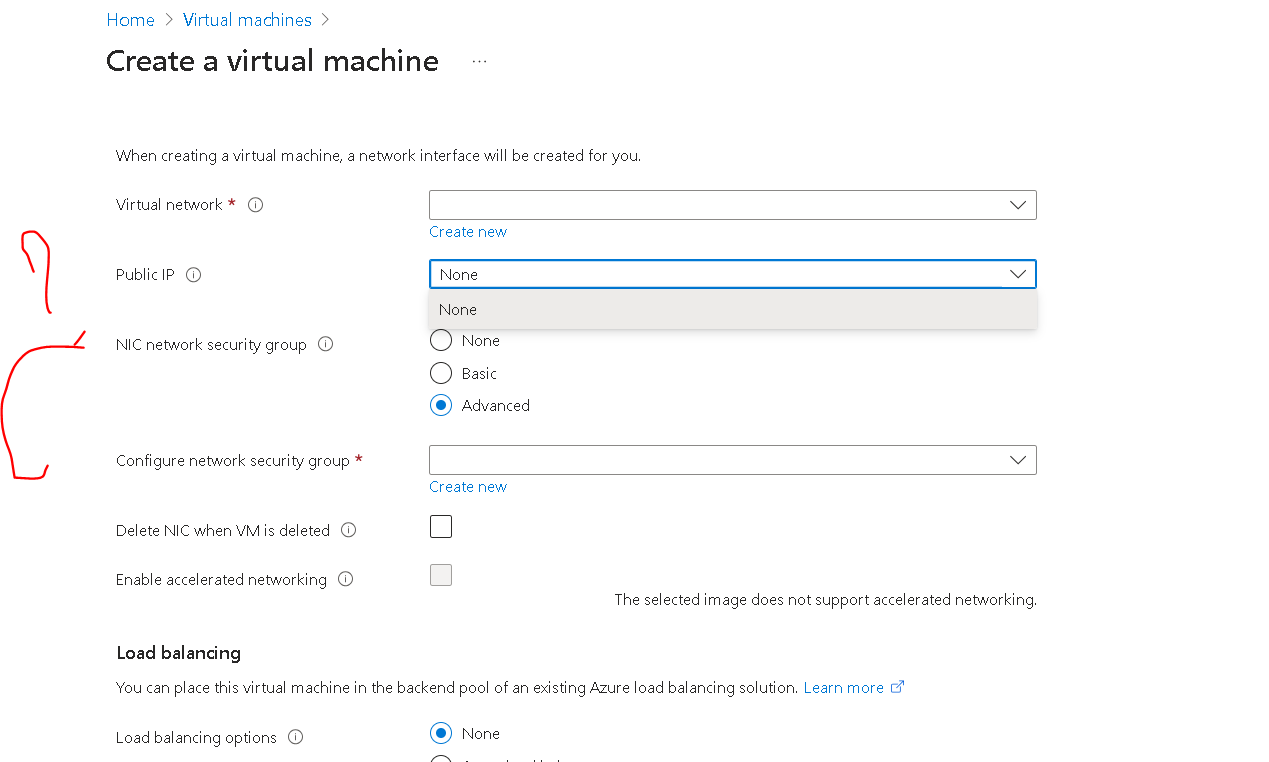This screenshot has width=1269, height=762.
Task: Click external link icon after Learn more
Action: (x=897, y=687)
